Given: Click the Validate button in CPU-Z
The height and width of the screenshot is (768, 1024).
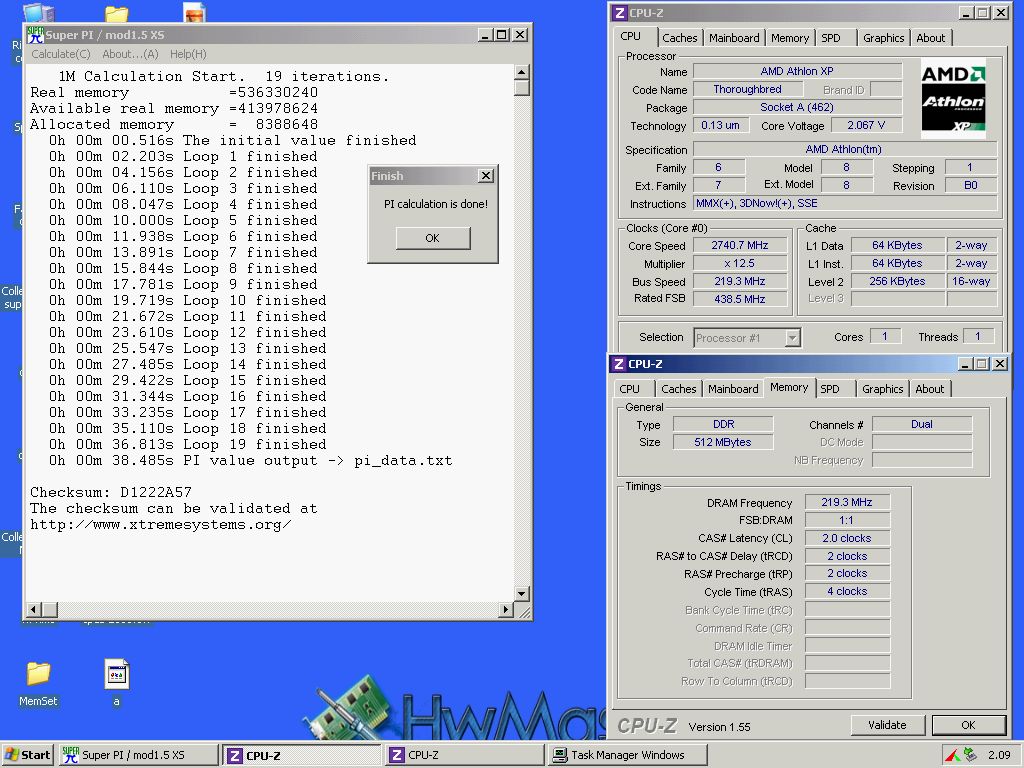Looking at the screenshot, I should (x=887, y=725).
